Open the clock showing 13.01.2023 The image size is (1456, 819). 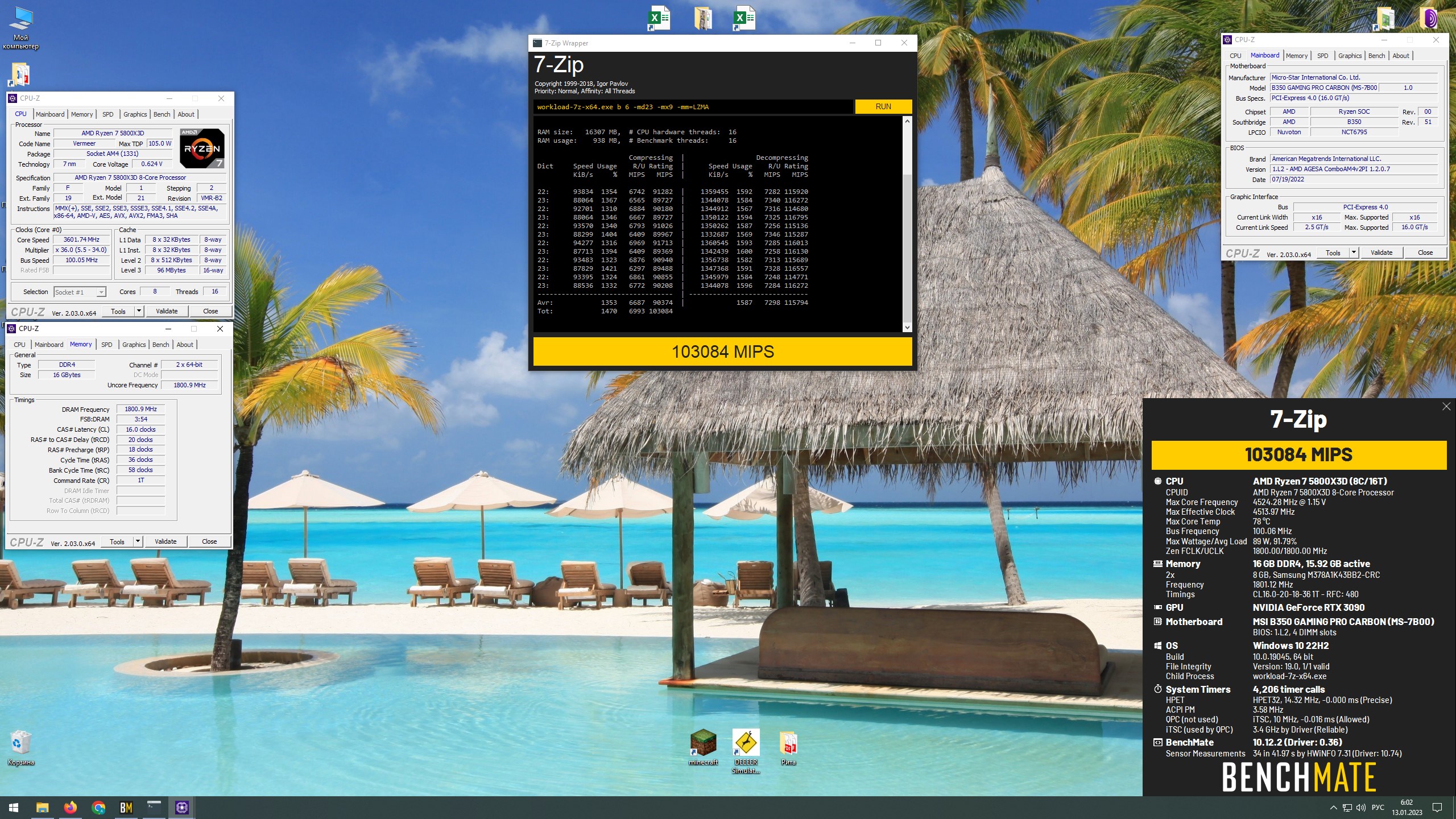1407,808
